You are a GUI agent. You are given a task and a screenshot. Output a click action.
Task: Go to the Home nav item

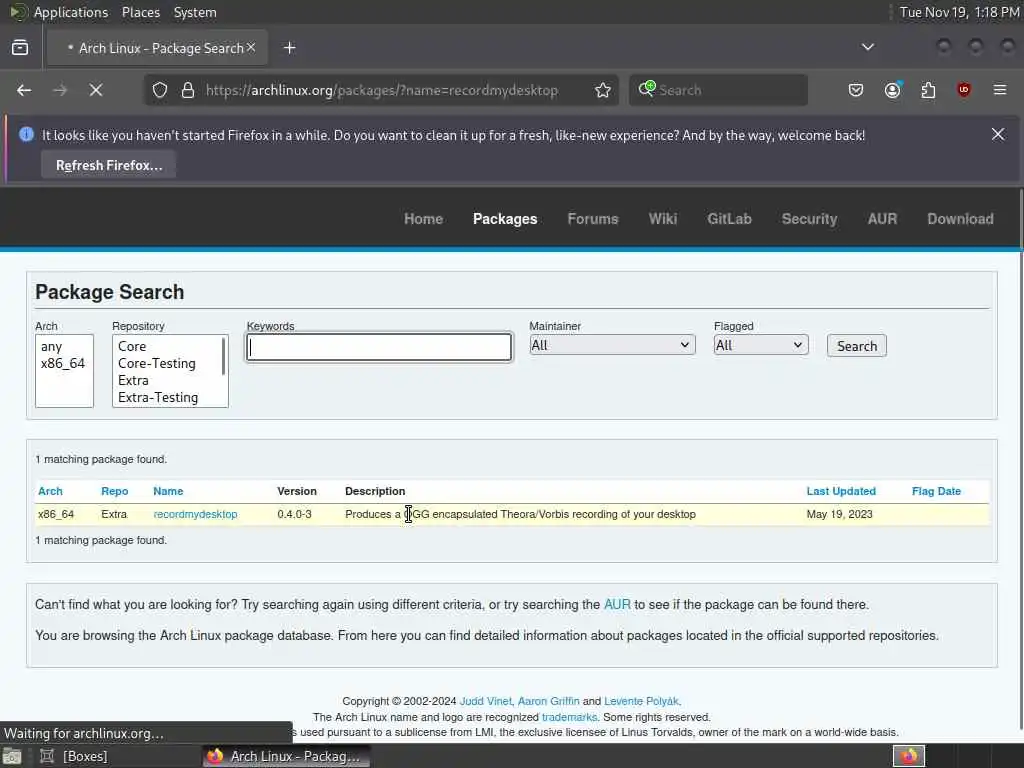(423, 219)
